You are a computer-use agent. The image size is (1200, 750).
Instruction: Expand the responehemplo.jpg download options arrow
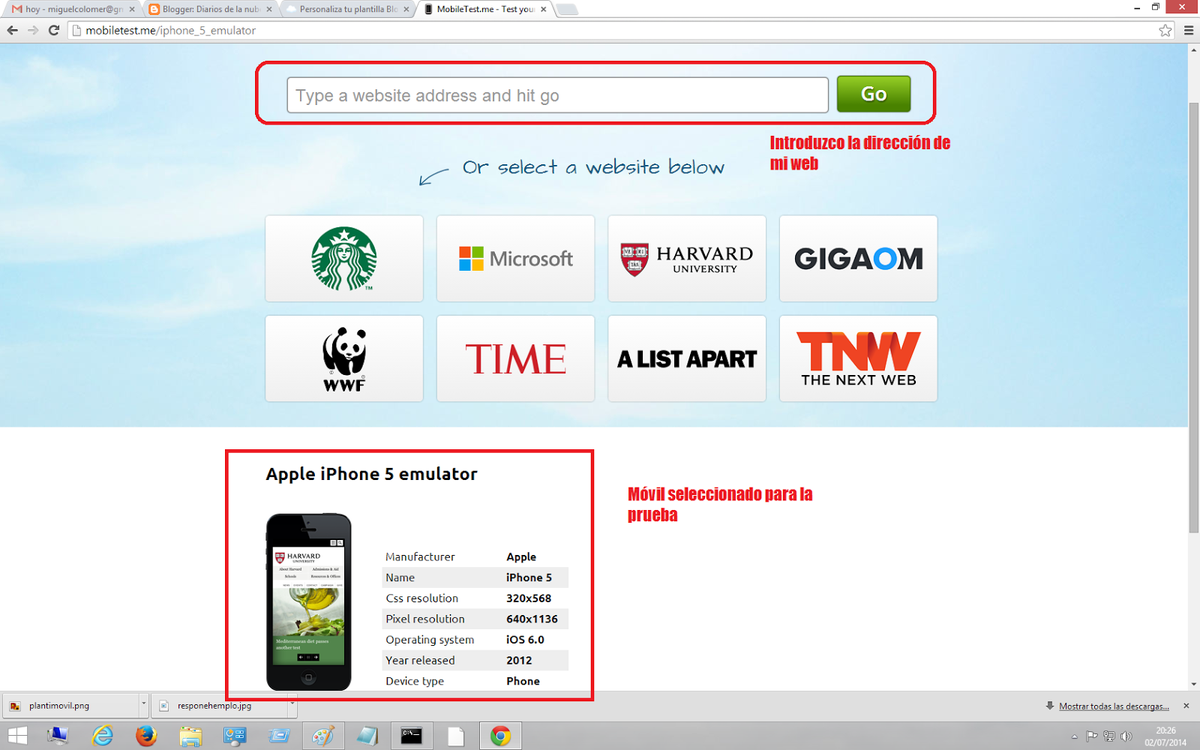(291, 705)
